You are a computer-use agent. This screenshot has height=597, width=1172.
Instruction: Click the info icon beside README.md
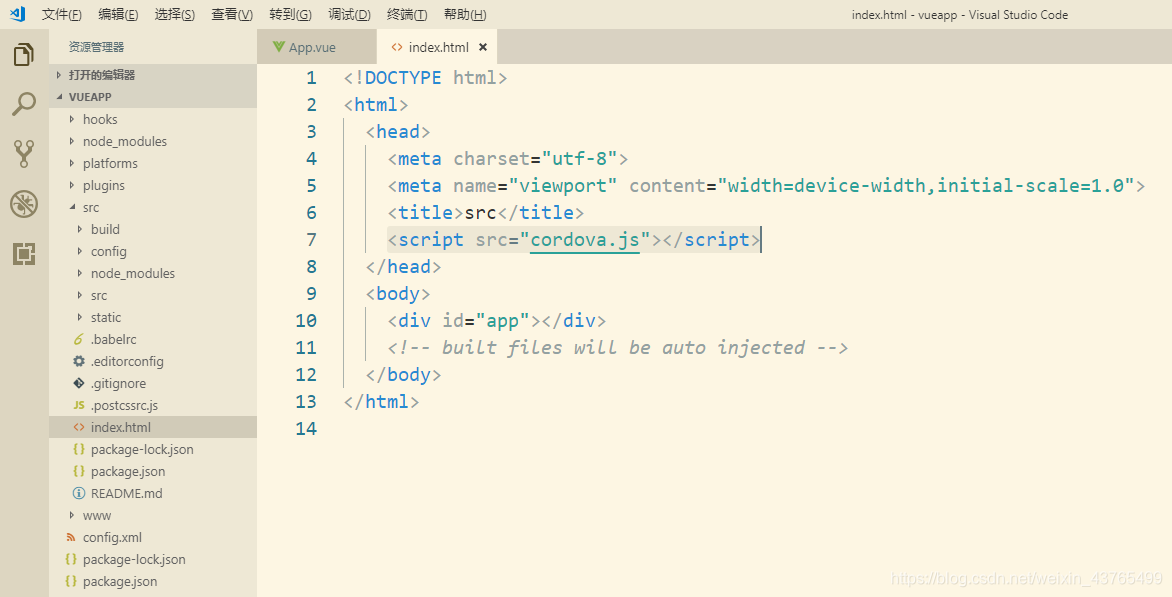78,493
